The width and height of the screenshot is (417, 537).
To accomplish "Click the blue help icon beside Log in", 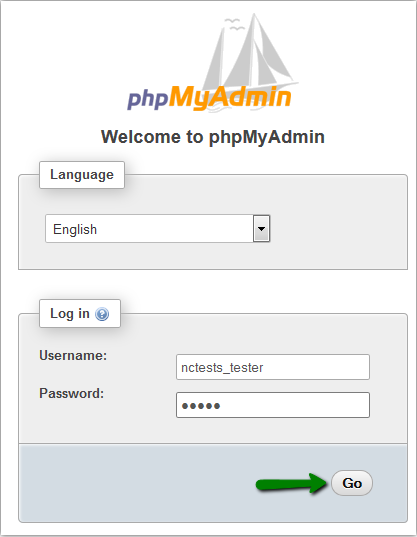I will [x=102, y=314].
